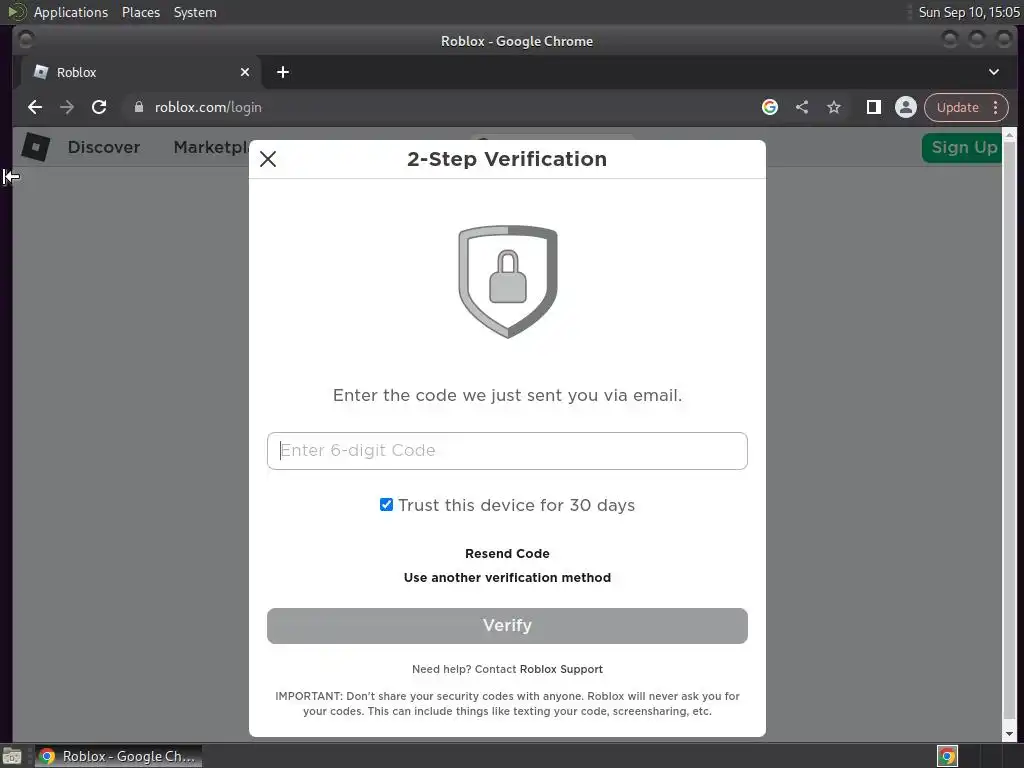This screenshot has height=768, width=1024.
Task: Open the System menu
Action: pyautogui.click(x=195, y=12)
